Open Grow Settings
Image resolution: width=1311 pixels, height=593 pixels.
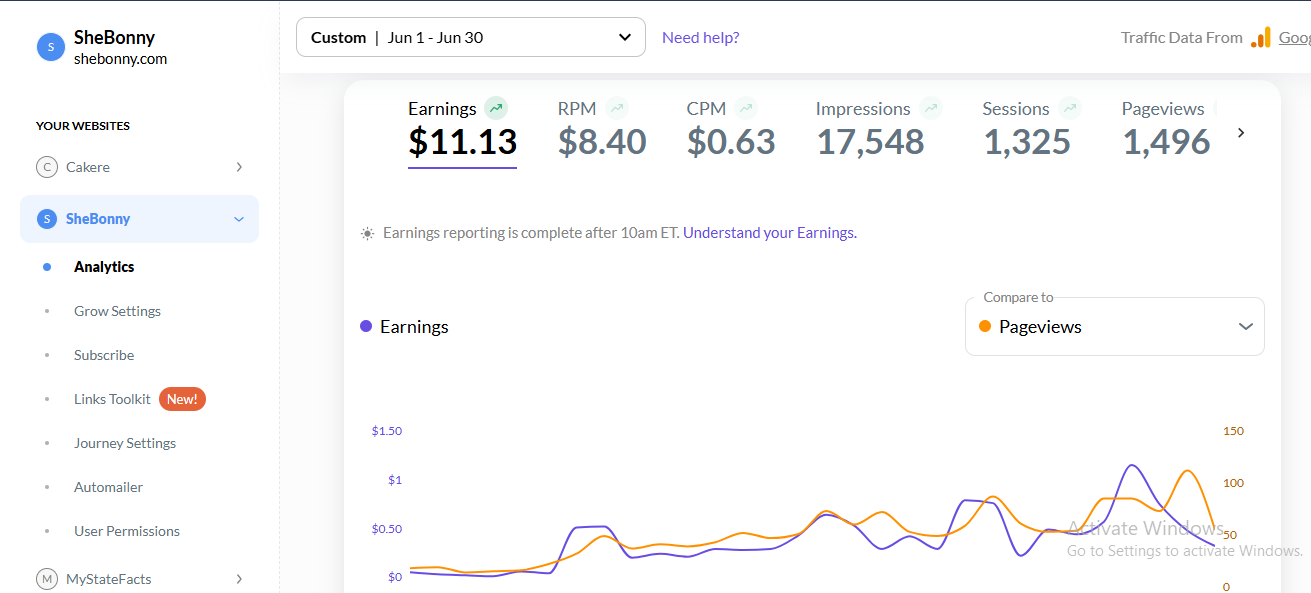pos(117,311)
